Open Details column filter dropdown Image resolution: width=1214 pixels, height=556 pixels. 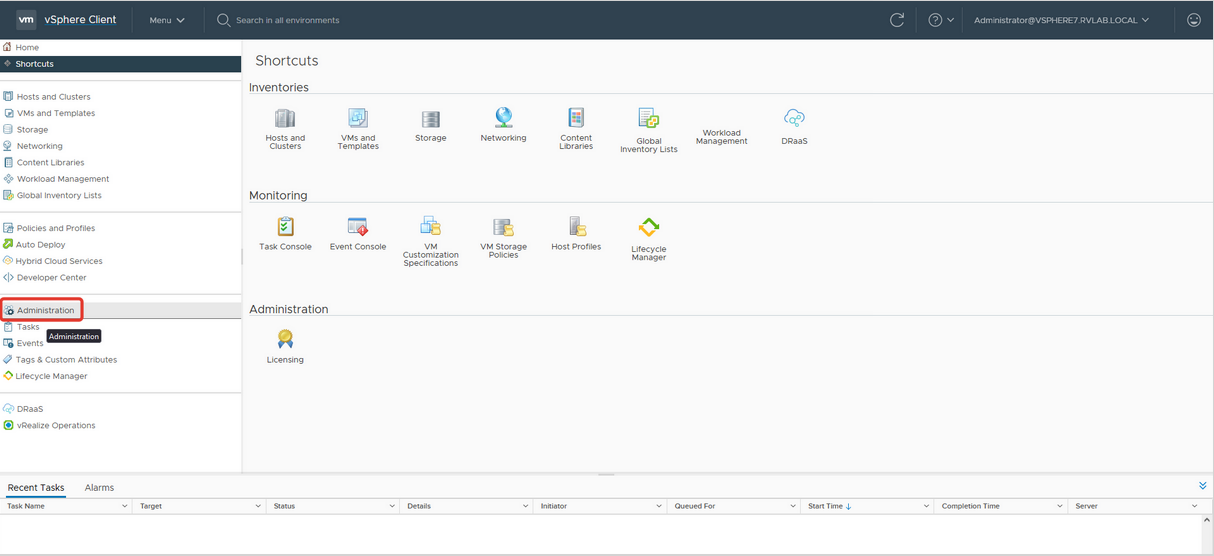click(526, 506)
